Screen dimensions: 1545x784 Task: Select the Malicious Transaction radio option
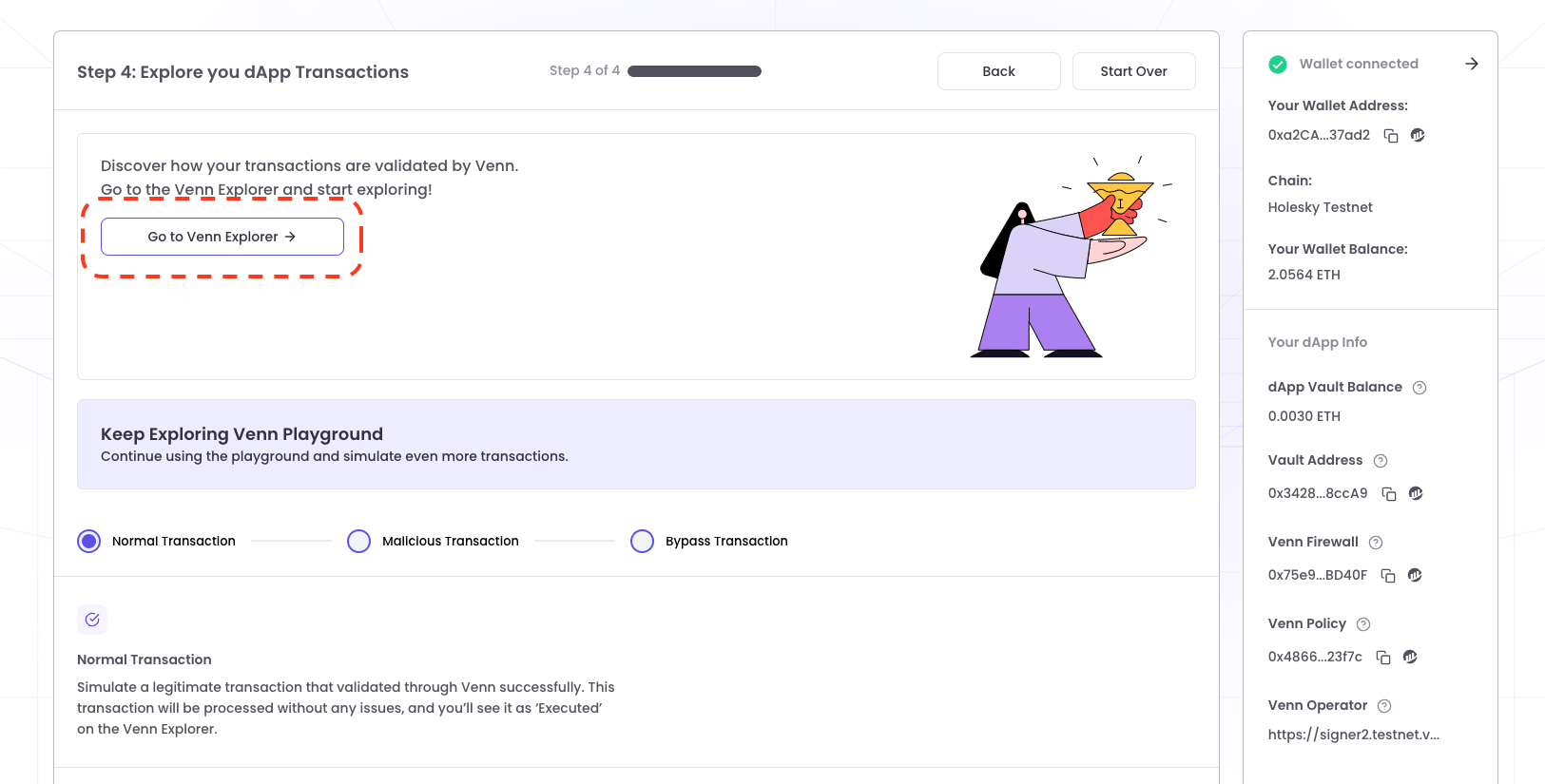click(x=359, y=542)
